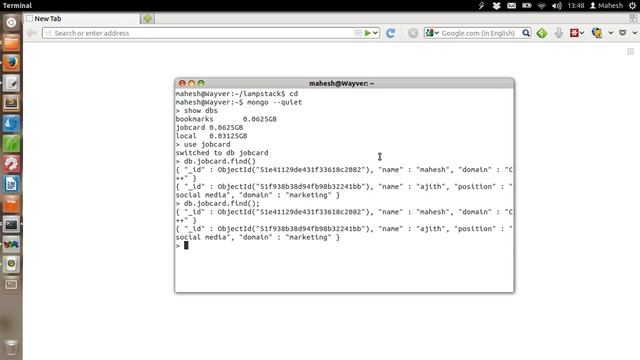Open the Mahesh user menu
640x360 pixels.
(x=607, y=6)
